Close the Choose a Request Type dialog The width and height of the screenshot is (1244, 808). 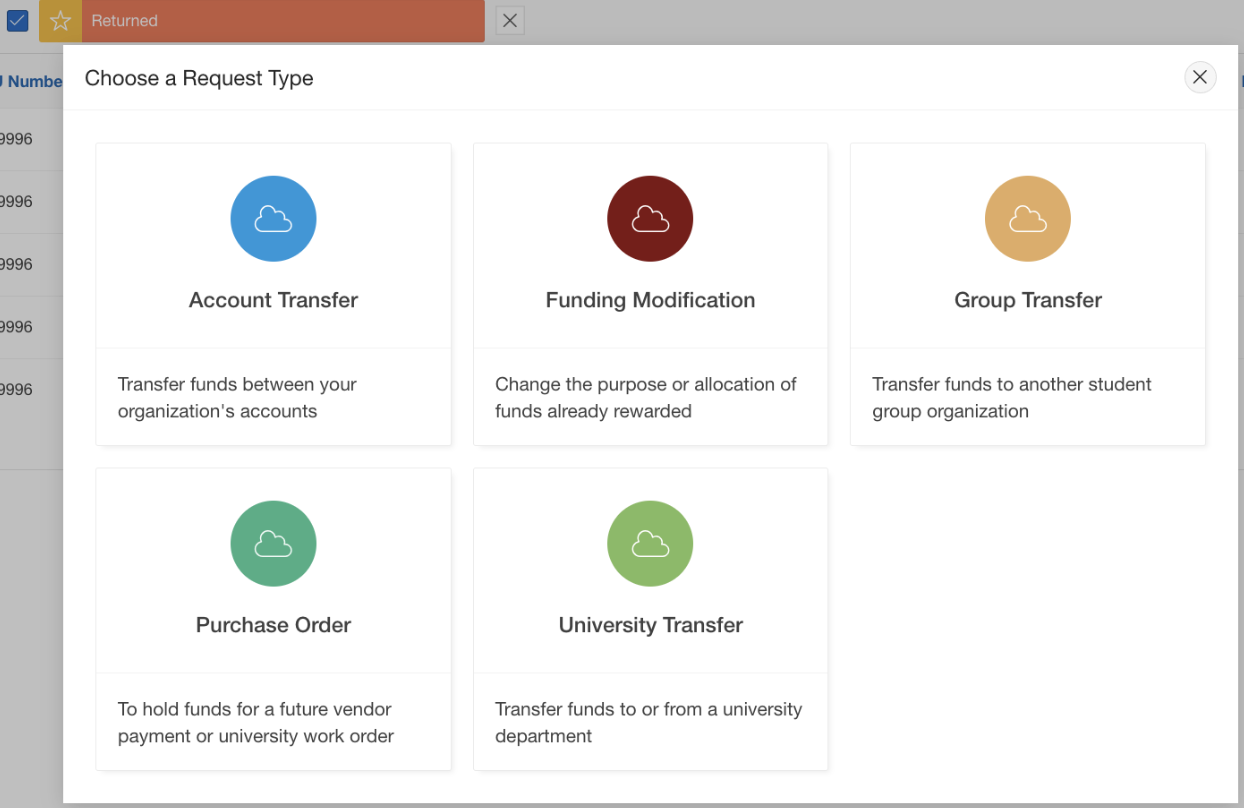(x=1200, y=77)
